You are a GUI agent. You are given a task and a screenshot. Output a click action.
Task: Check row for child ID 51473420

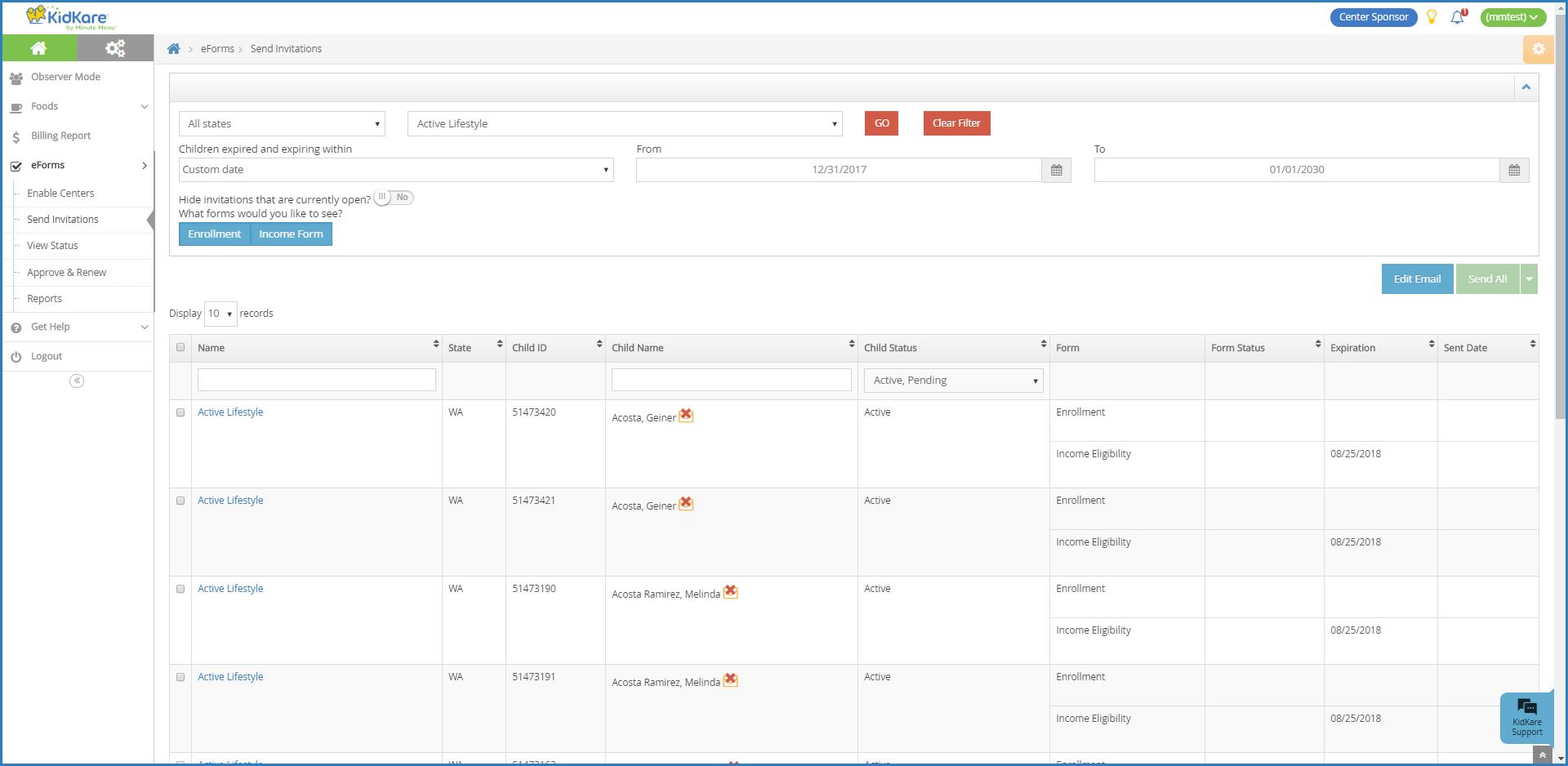tap(180, 412)
